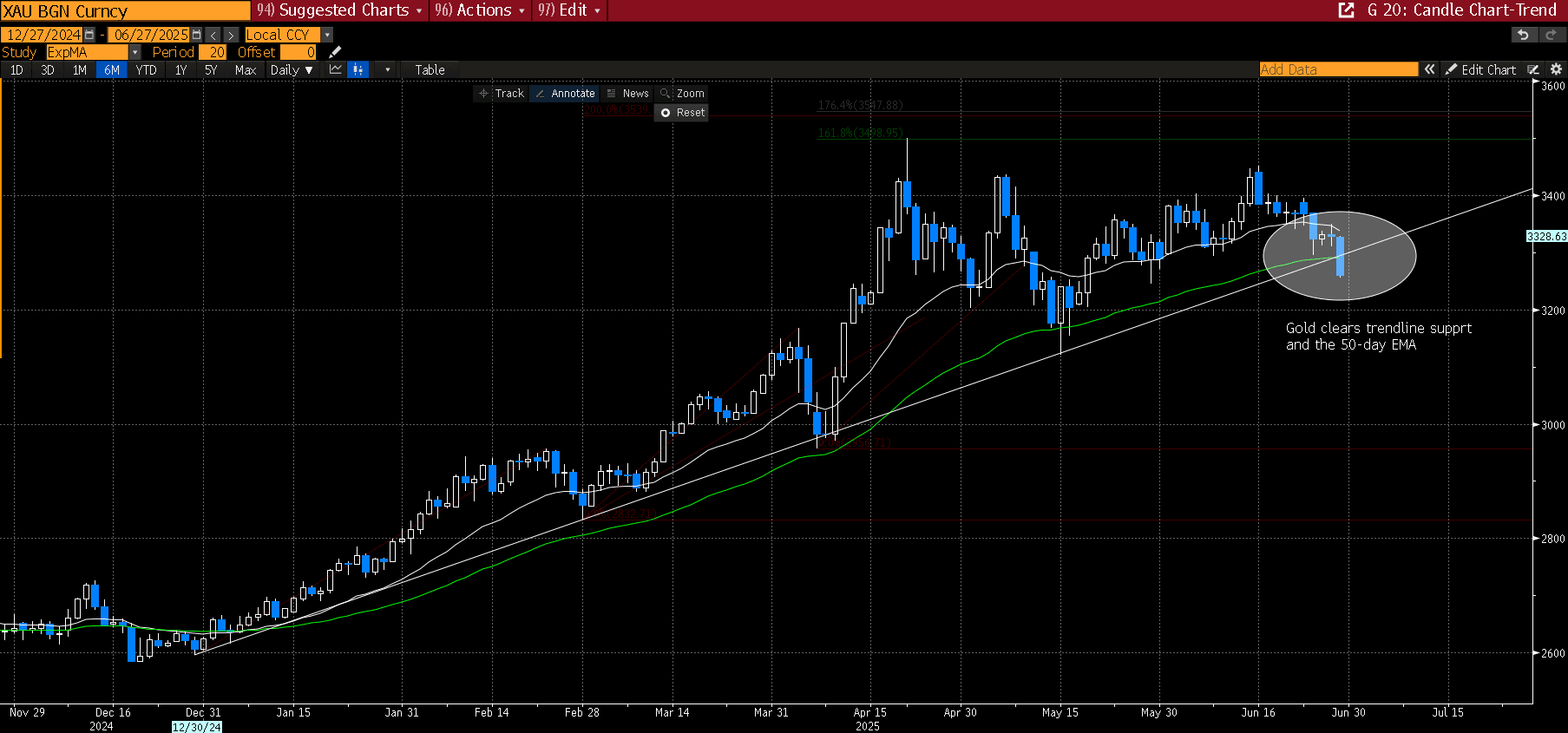The width and height of the screenshot is (1568, 733).
Task: Switch to line chart type icon
Action: (336, 69)
